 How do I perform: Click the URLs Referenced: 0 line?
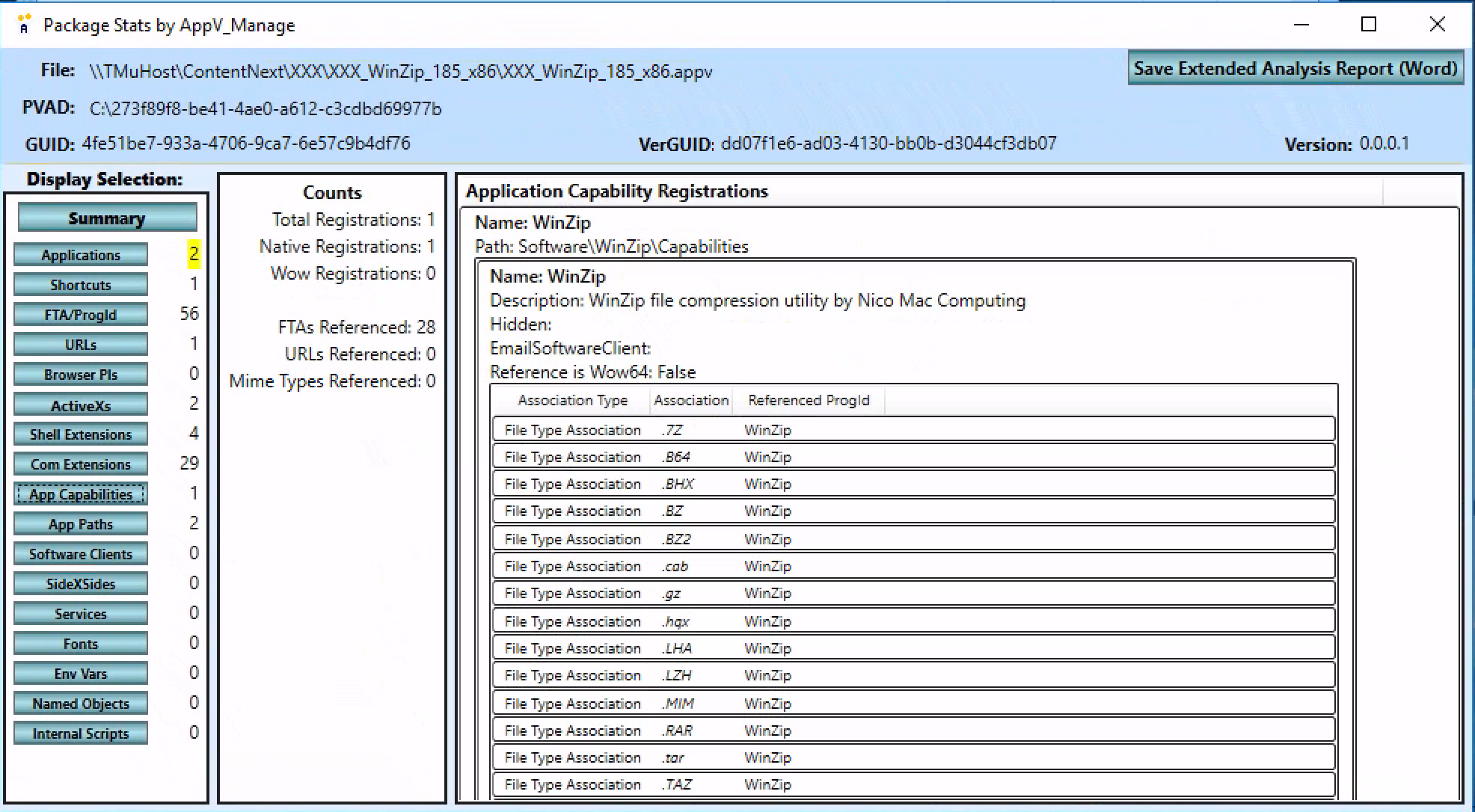(x=360, y=354)
